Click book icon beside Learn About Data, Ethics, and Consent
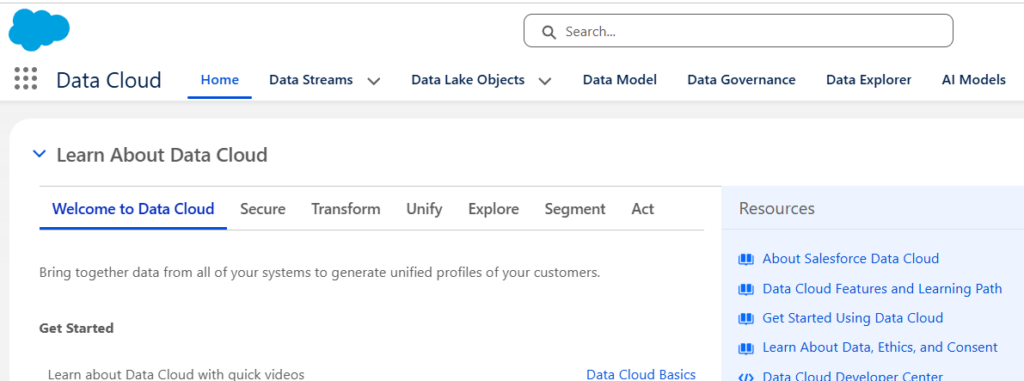1024x381 pixels. click(x=745, y=348)
